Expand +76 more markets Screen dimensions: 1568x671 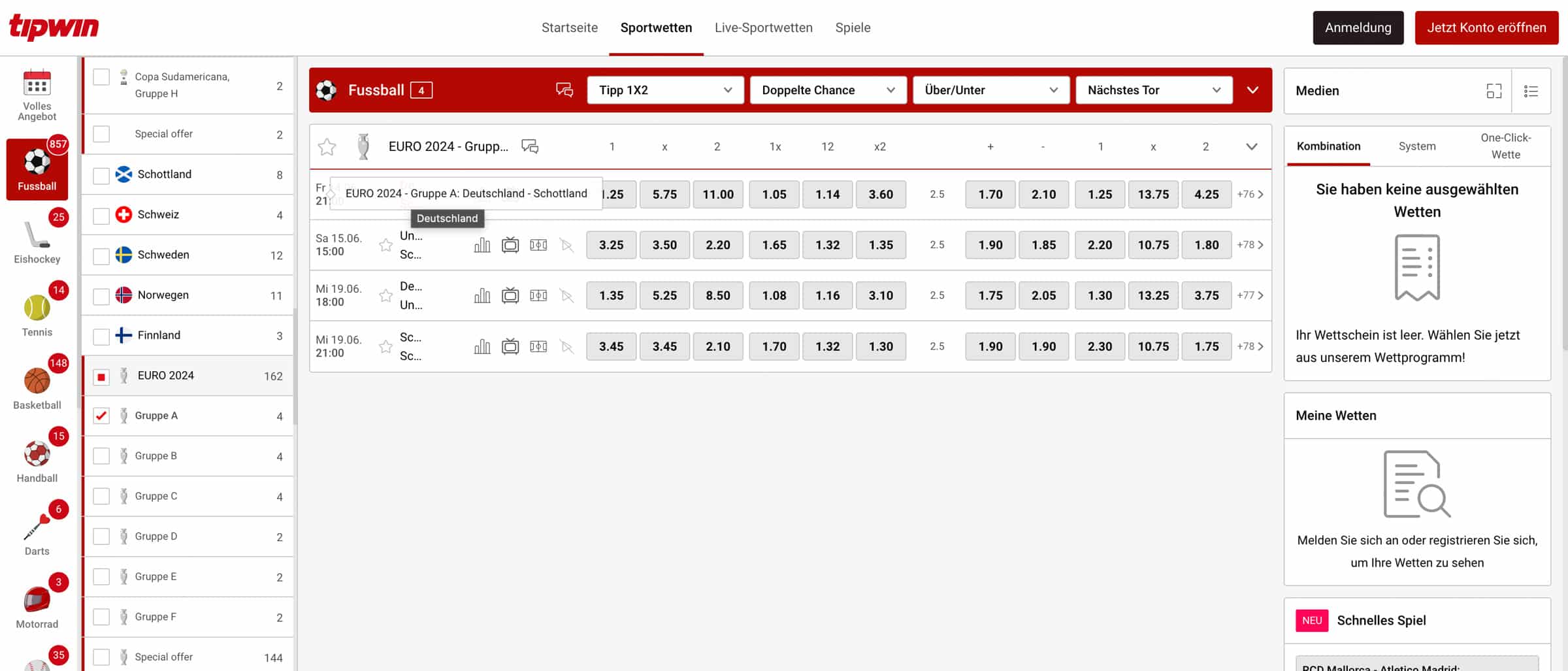click(x=1250, y=194)
